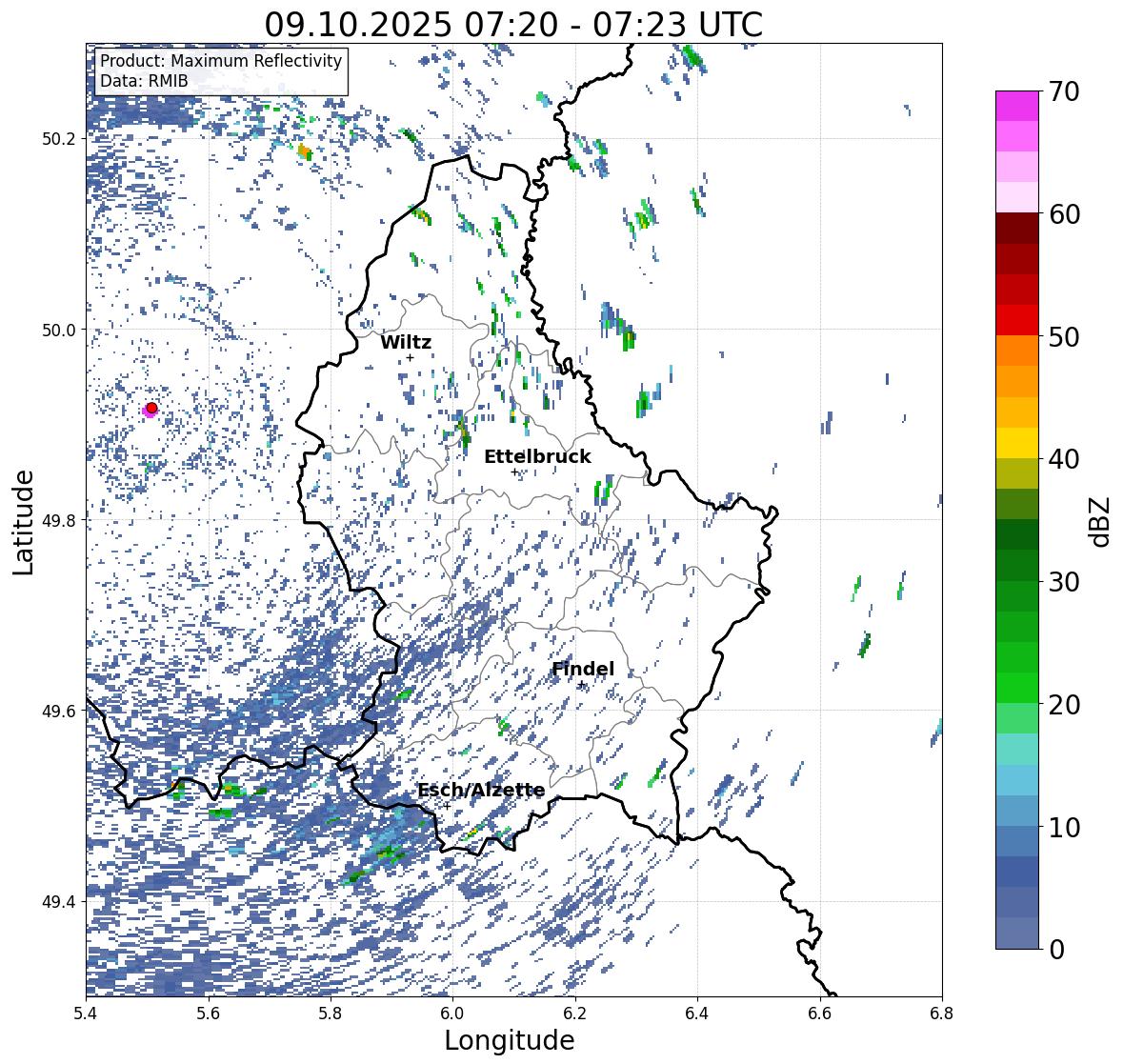Click the lowest blue colorbar swatch at 0

click(x=1017, y=933)
